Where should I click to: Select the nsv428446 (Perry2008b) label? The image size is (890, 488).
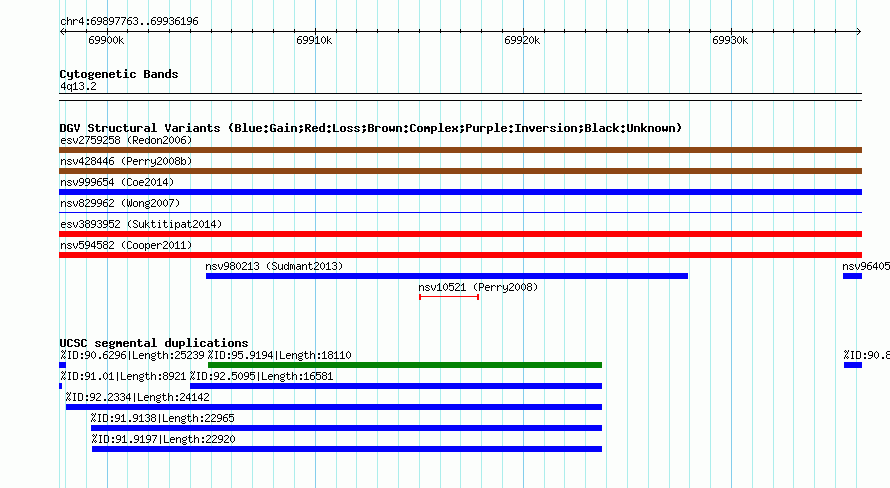[x=126, y=161]
